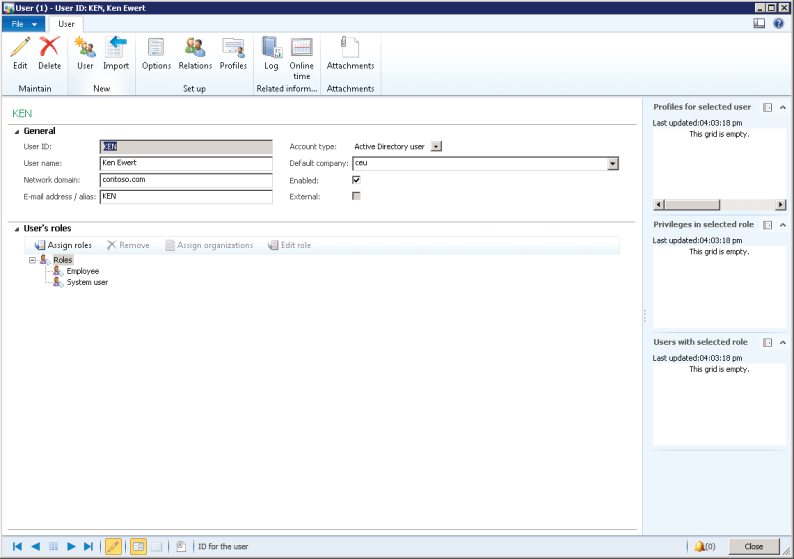Click Users with selected role options icon
The width and height of the screenshot is (794, 559).
click(x=768, y=342)
